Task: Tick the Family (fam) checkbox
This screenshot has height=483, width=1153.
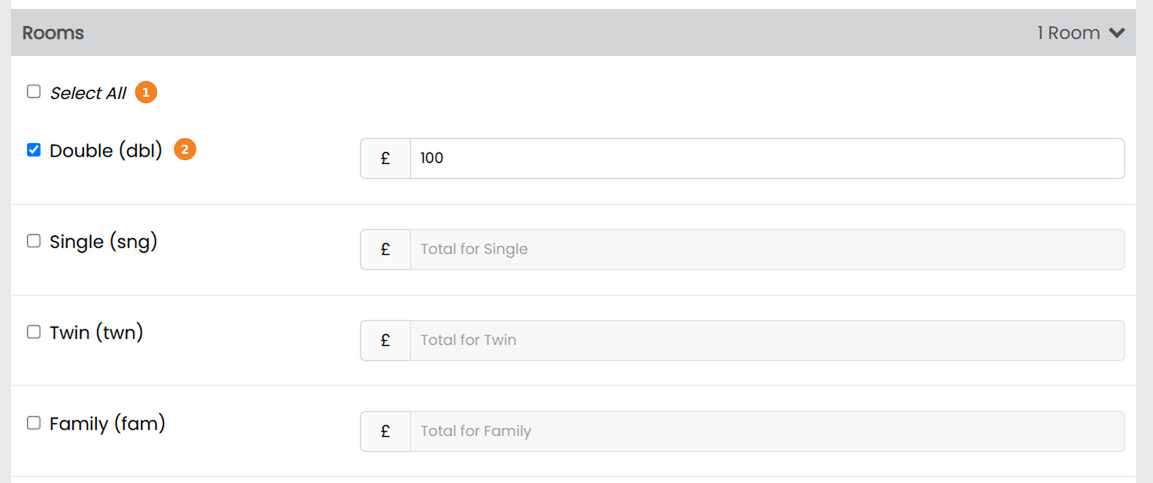Action: [34, 423]
